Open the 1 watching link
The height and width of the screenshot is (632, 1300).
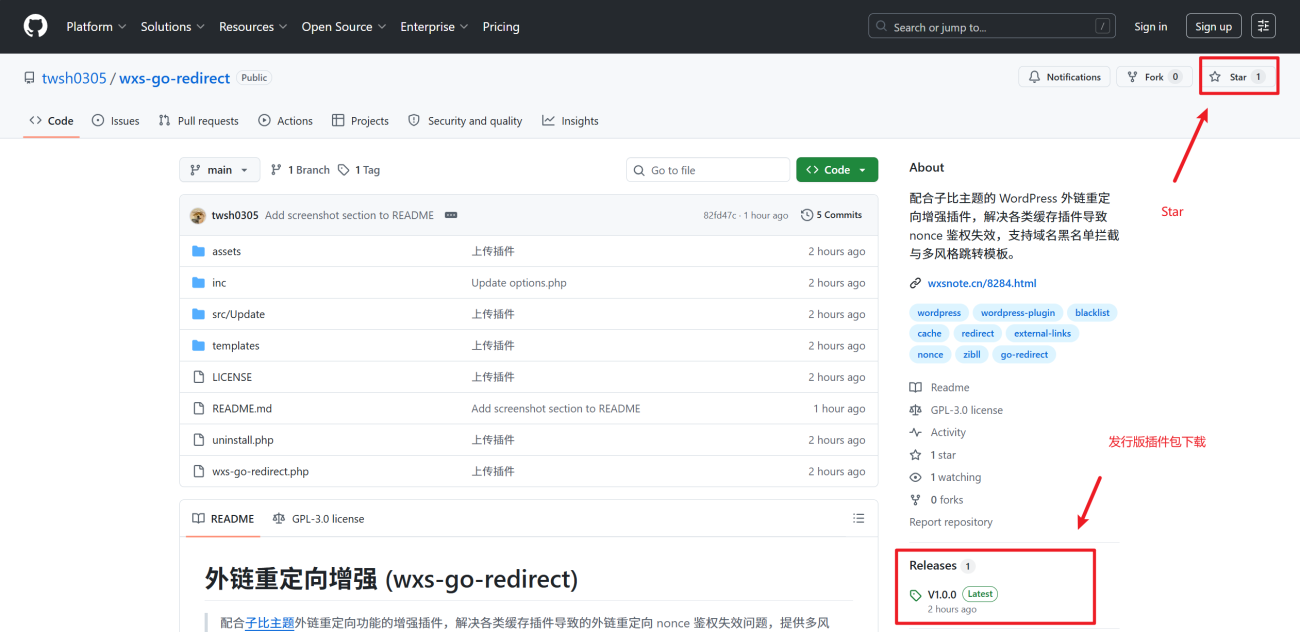[945, 478]
